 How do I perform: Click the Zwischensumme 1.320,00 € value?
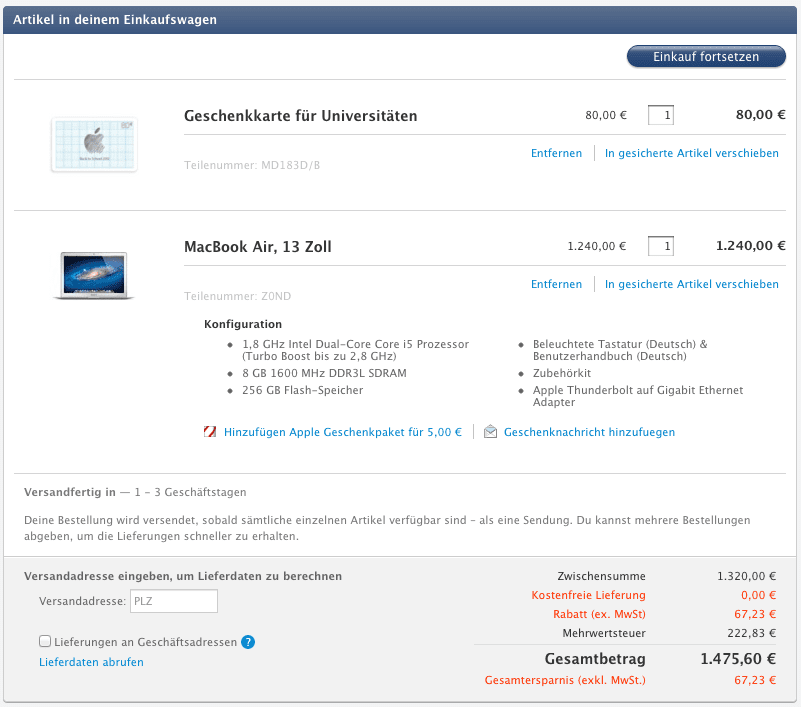(x=746, y=576)
